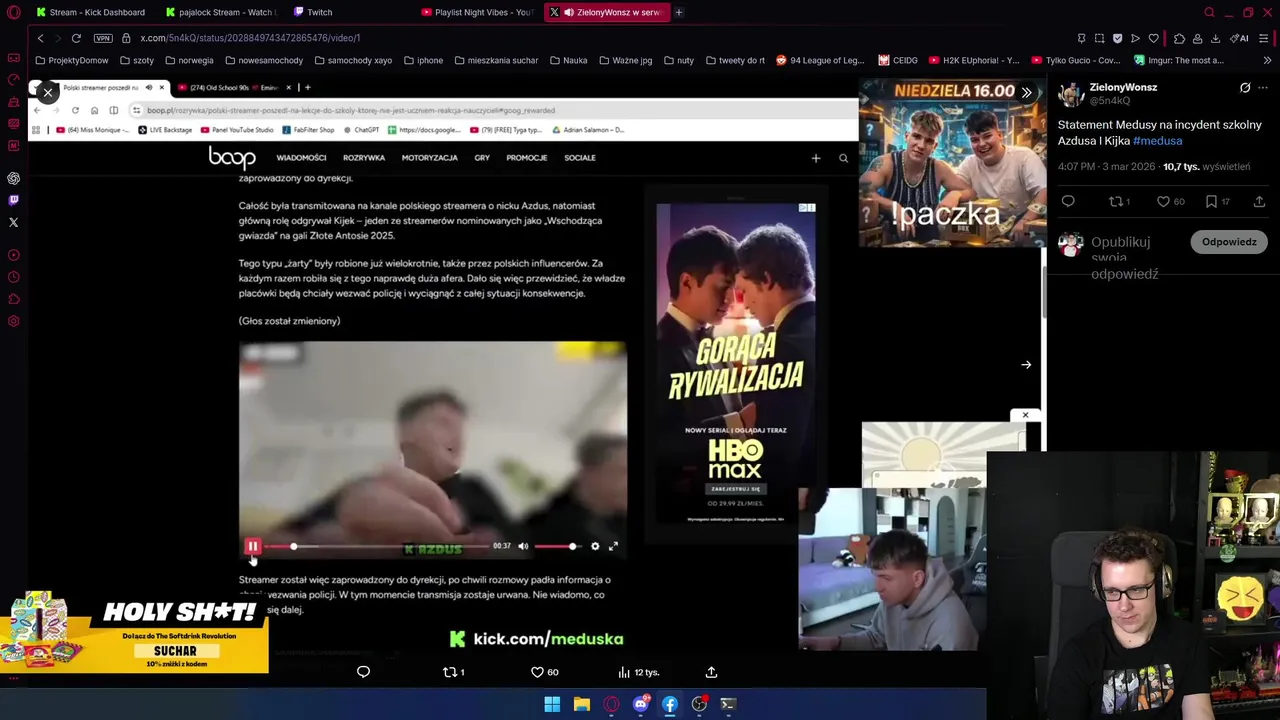Close the small popup near webcam overlay
Image resolution: width=1280 pixels, height=720 pixels.
1025,415
